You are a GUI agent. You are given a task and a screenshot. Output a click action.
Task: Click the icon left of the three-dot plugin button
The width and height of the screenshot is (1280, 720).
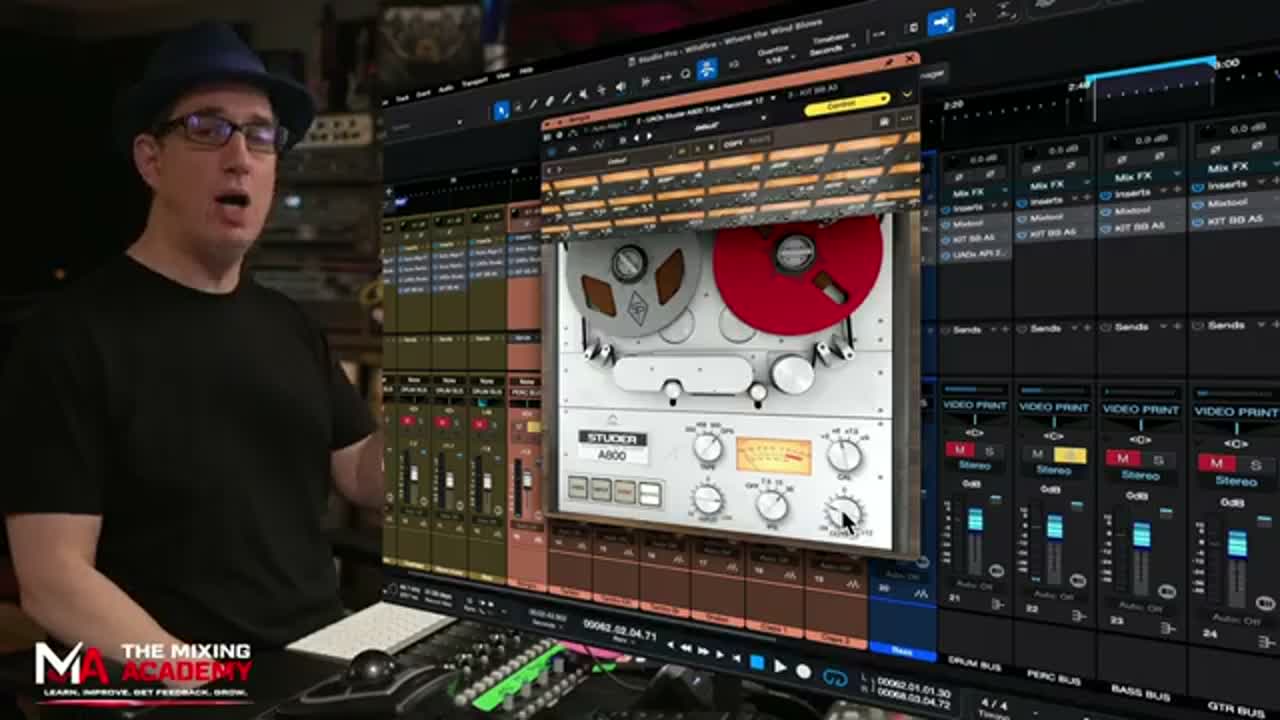[886, 122]
